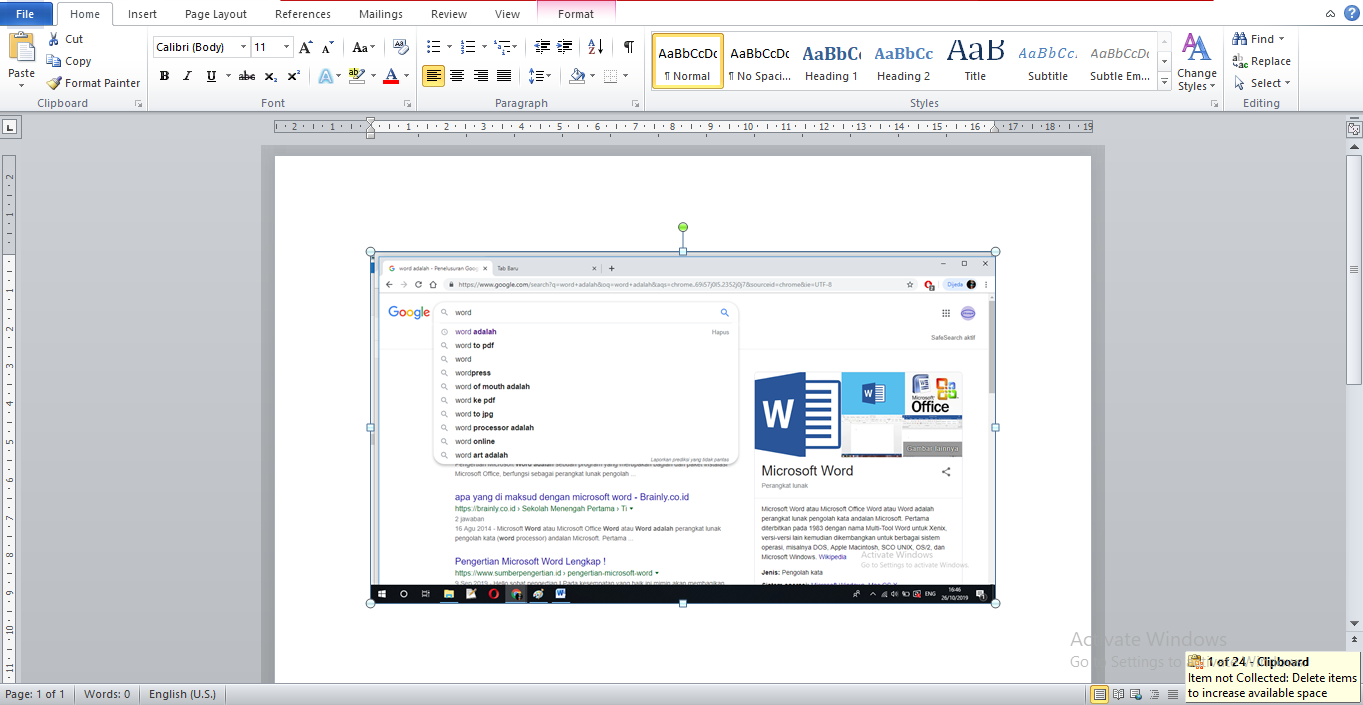Open the File tab
The width and height of the screenshot is (1363, 705).
pyautogui.click(x=26, y=14)
